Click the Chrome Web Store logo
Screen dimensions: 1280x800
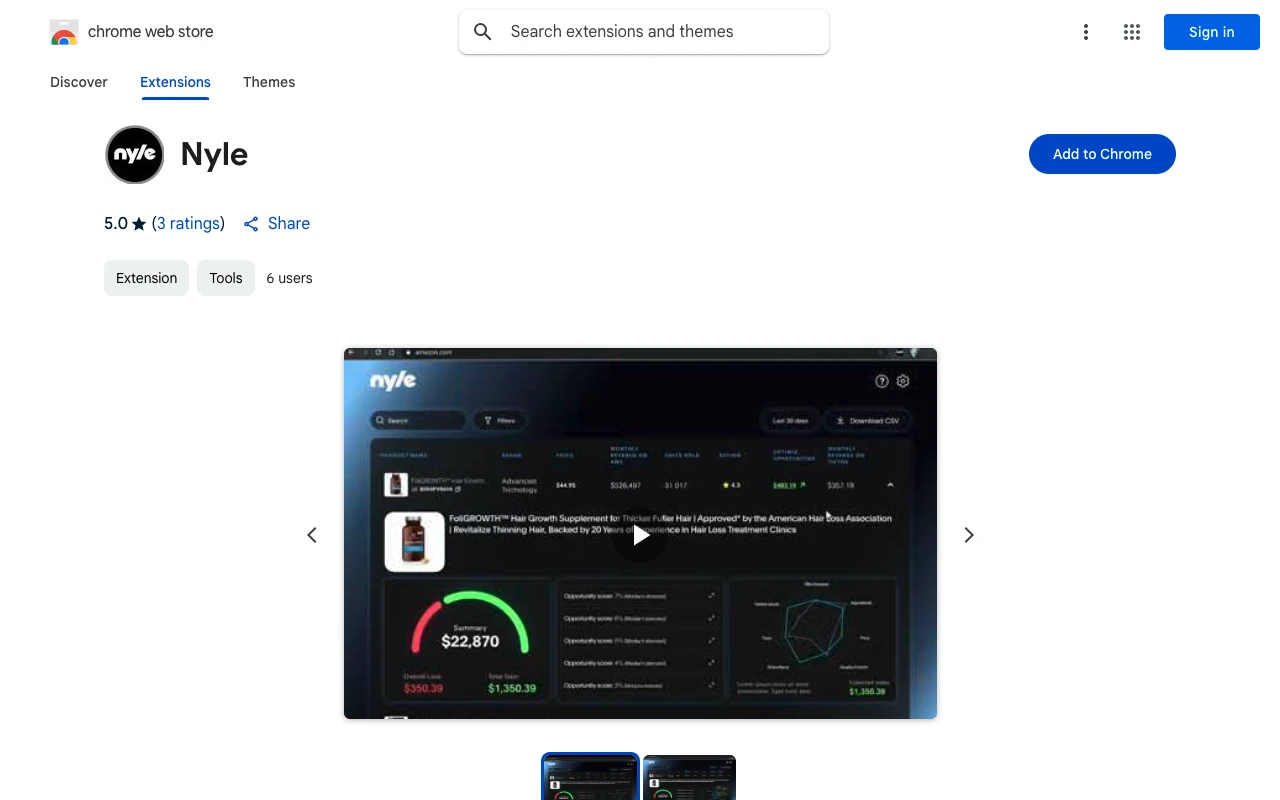64,32
